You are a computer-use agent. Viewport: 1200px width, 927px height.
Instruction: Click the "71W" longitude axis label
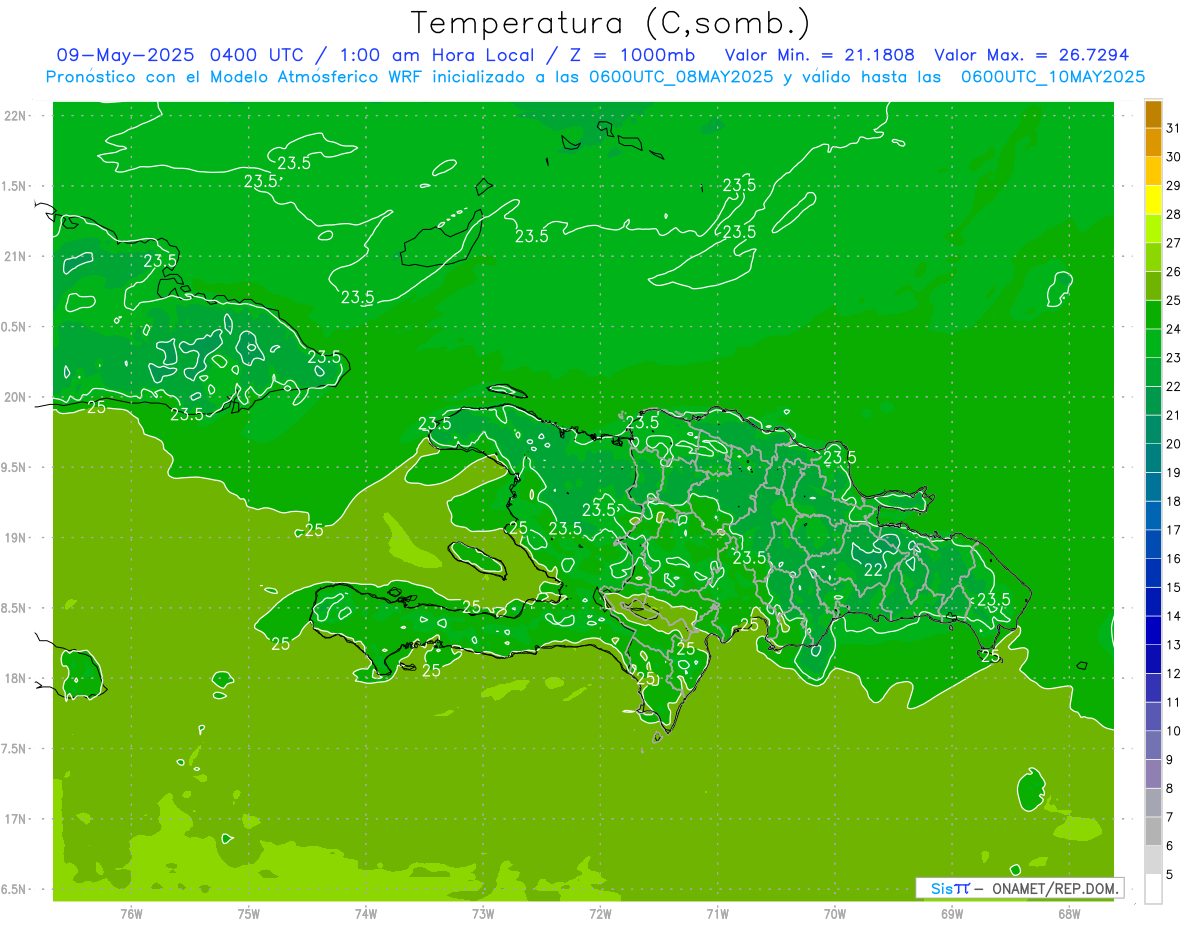[717, 914]
